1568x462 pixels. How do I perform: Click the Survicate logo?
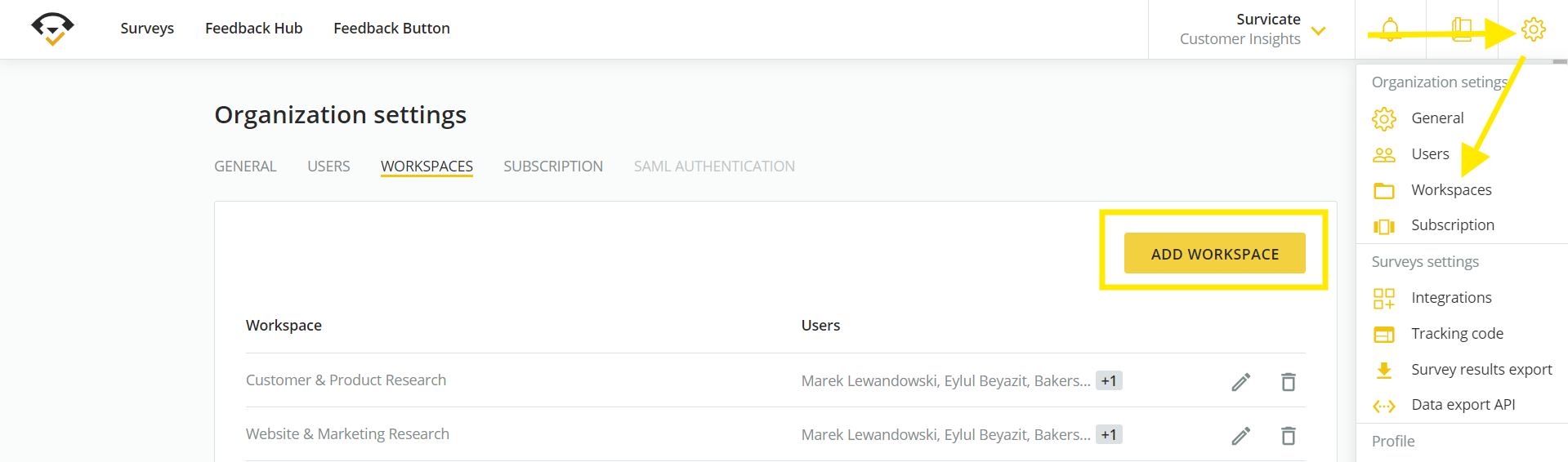(52, 29)
